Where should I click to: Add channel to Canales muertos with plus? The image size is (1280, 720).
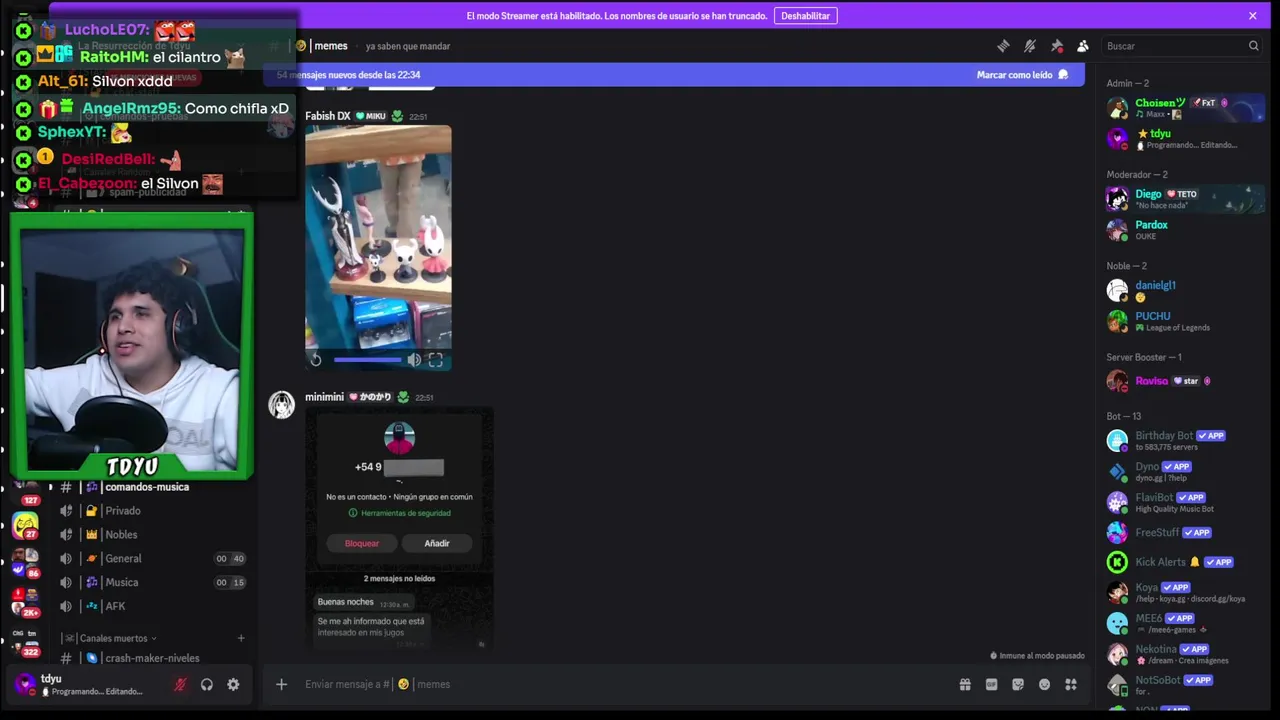pos(241,638)
